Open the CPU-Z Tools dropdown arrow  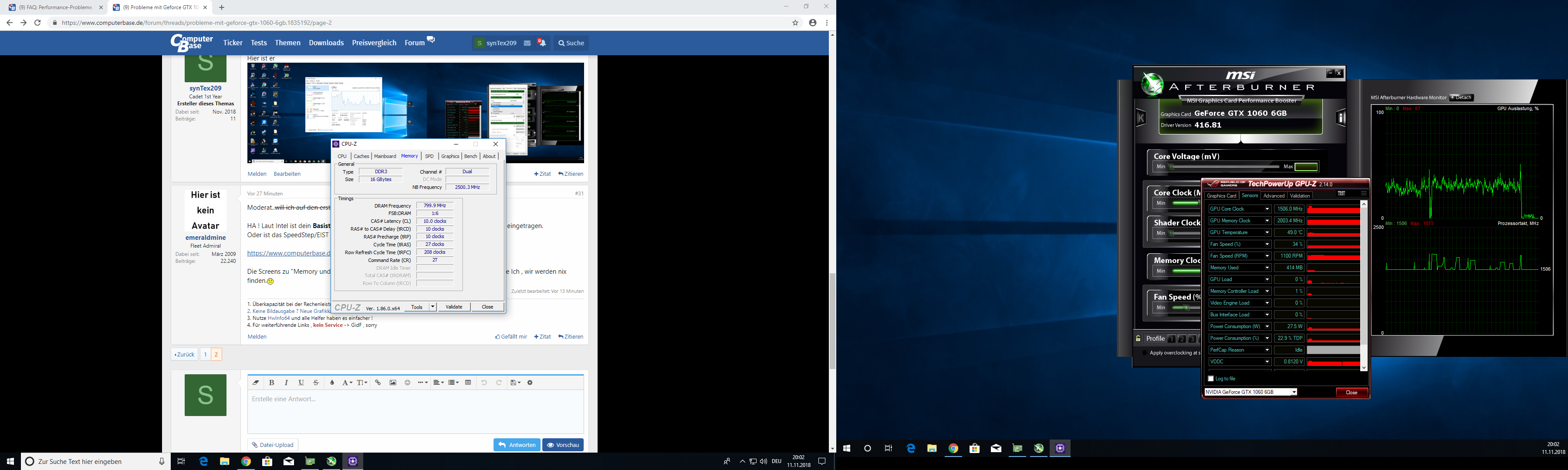pos(432,307)
